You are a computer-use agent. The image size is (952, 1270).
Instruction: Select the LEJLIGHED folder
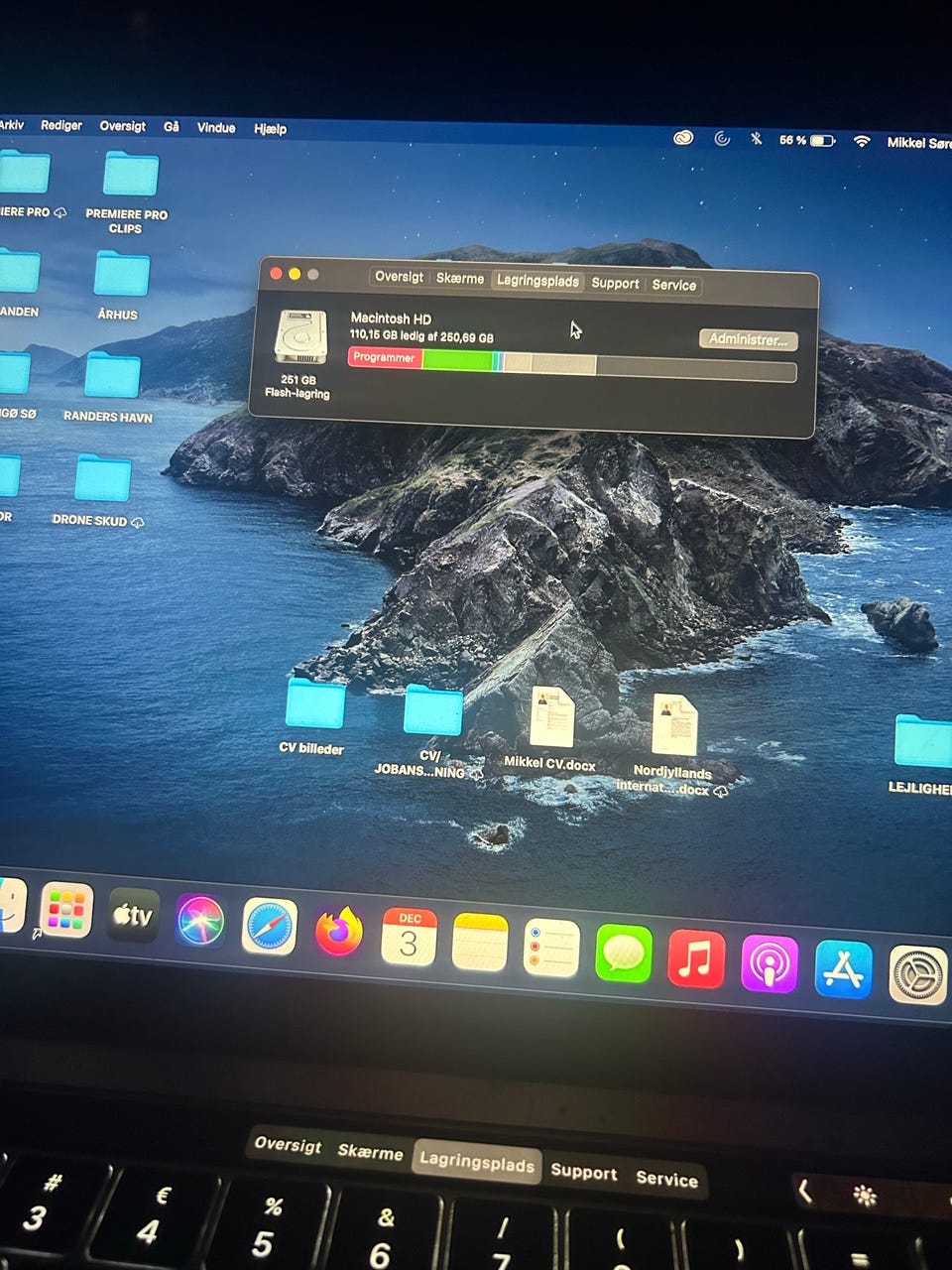click(x=922, y=753)
